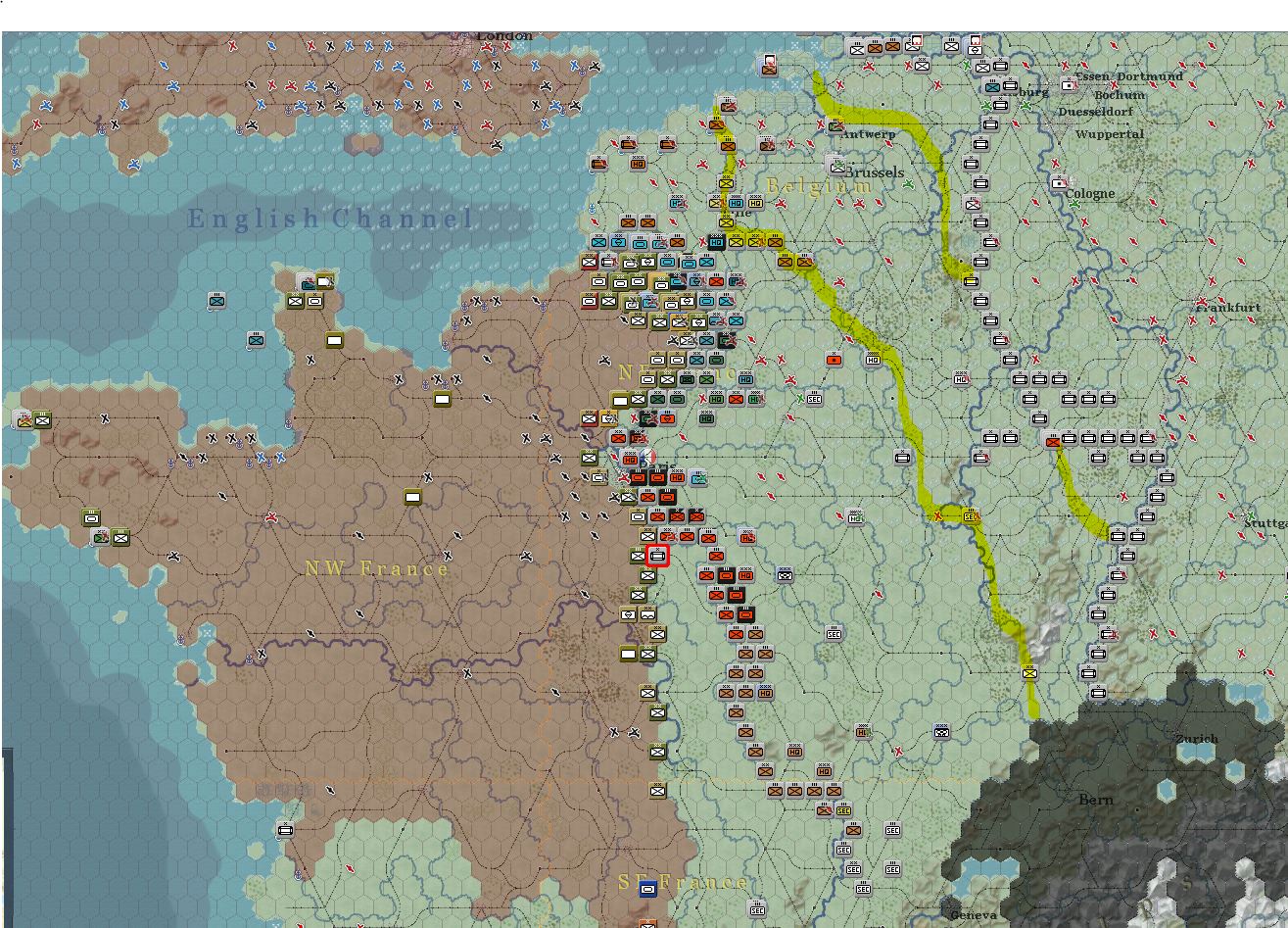1288x928 pixels.
Task: Click the Antwerp city label
Action: click(x=869, y=134)
